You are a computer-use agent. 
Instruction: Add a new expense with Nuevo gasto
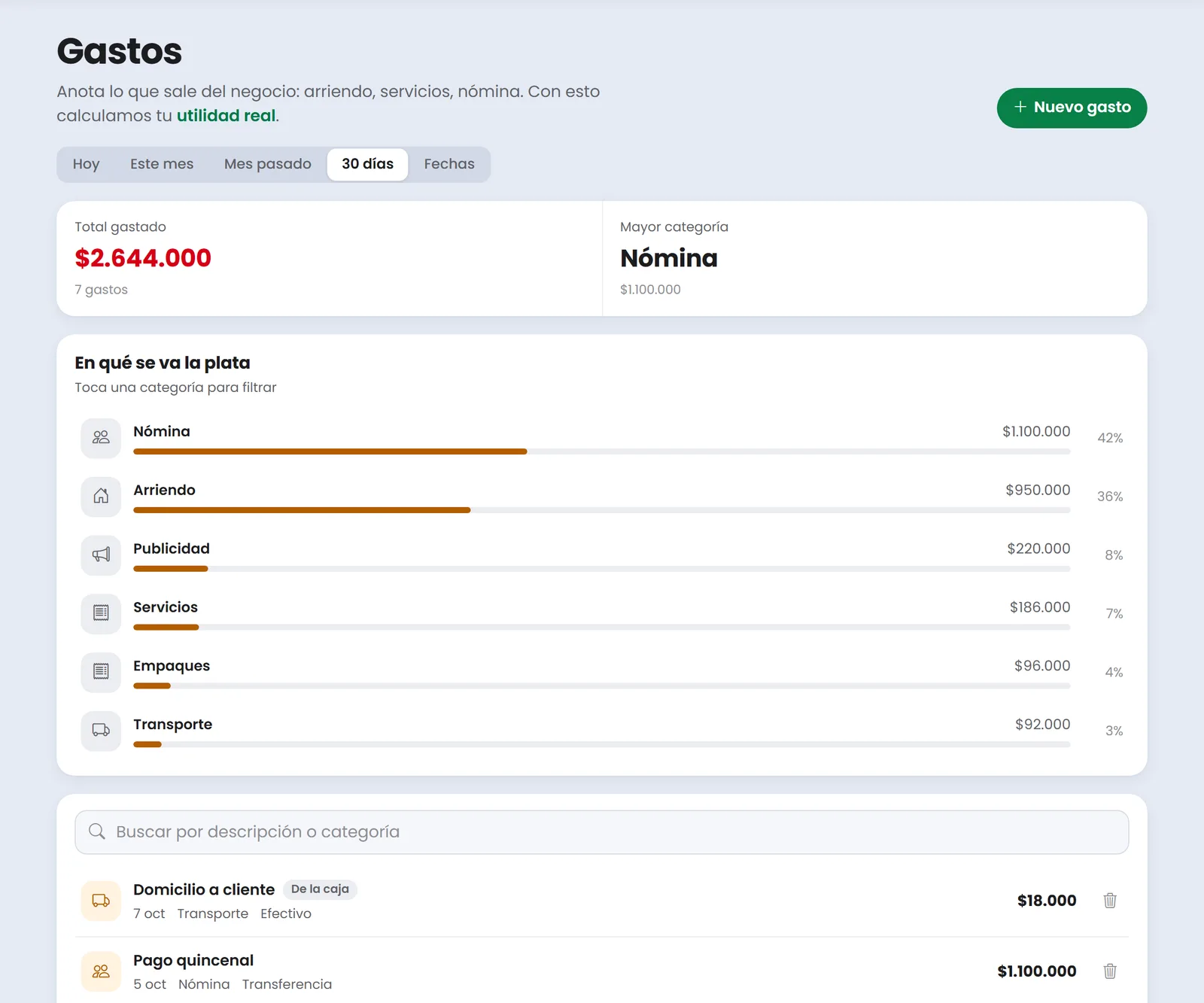(1072, 108)
